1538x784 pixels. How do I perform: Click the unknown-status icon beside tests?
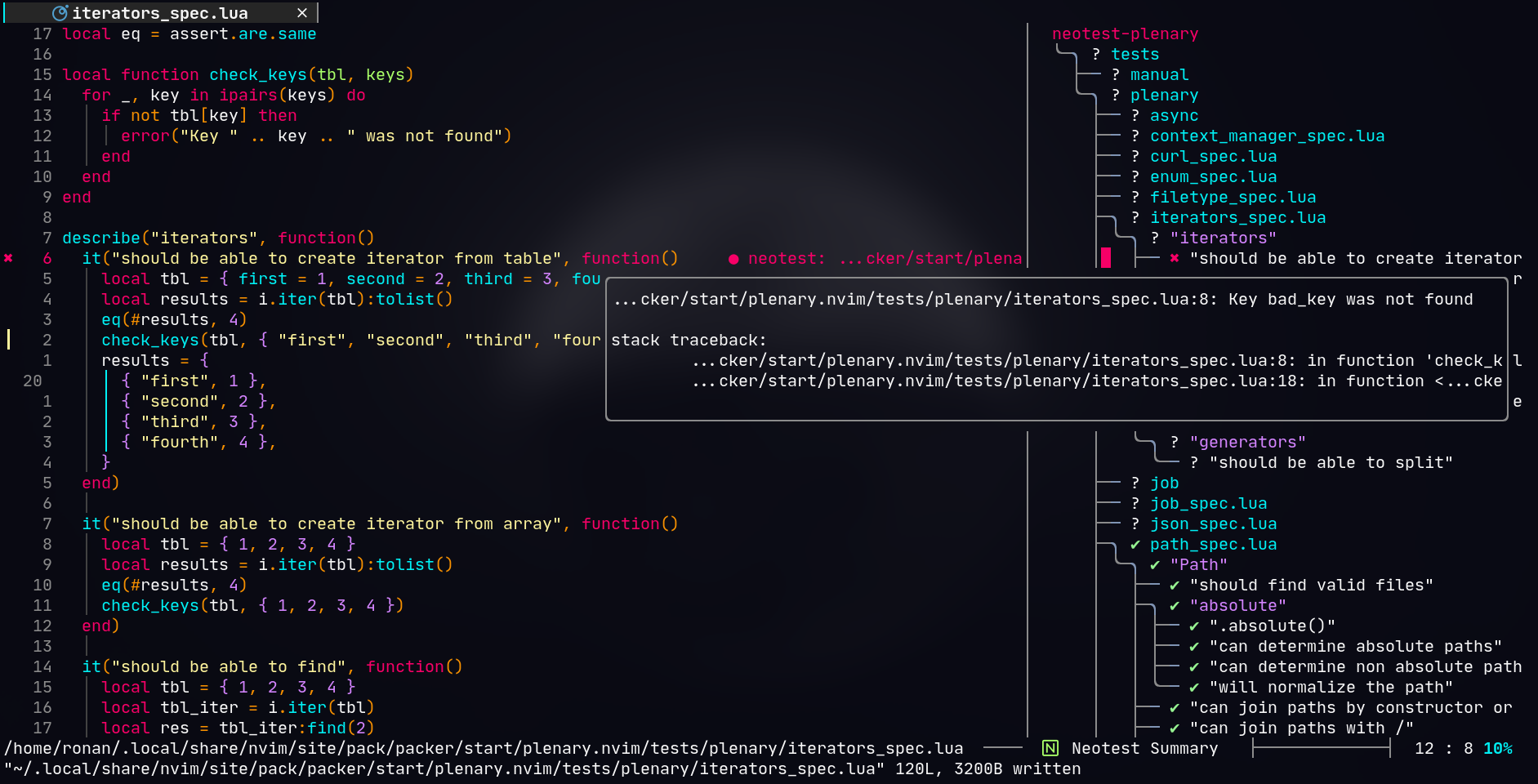(x=1096, y=54)
